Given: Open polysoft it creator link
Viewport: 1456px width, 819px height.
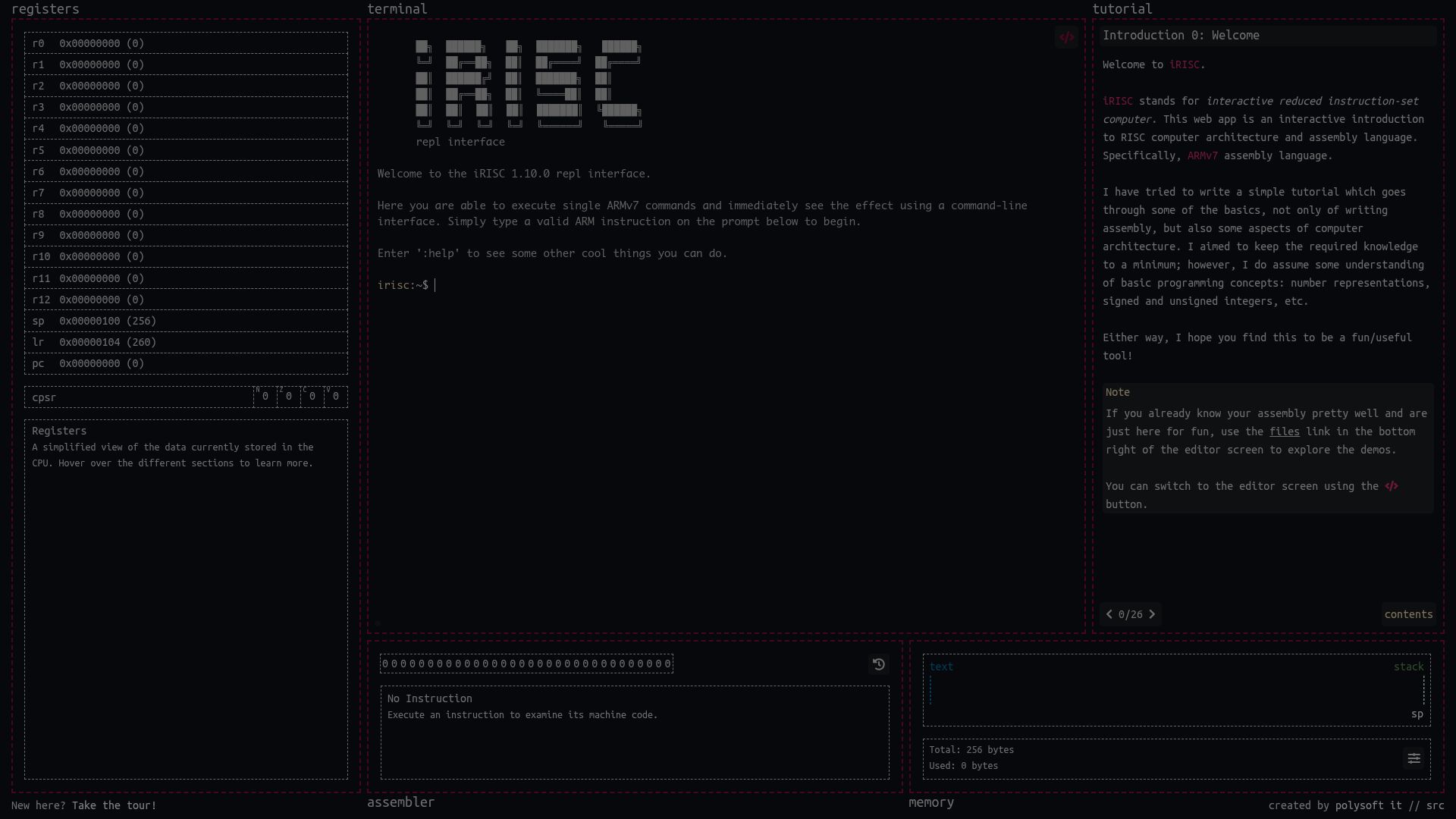Looking at the screenshot, I should pos(1368,805).
